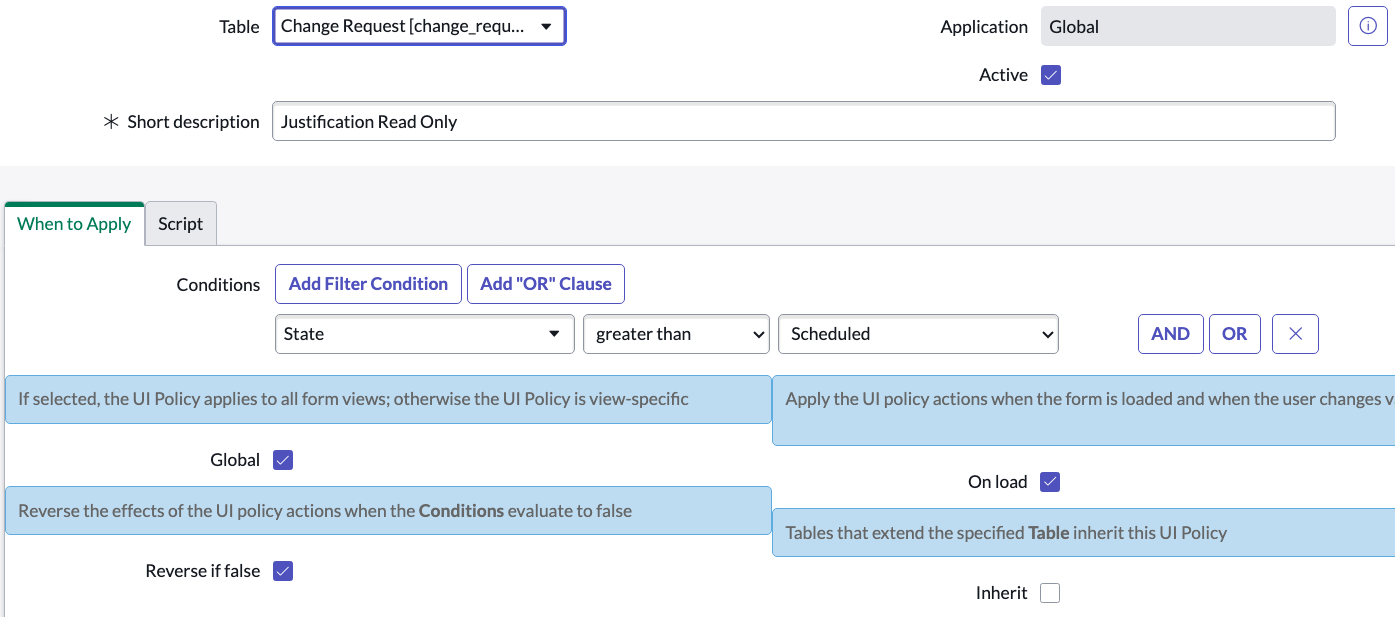This screenshot has height=617, width=1395.
Task: Enable the Inherit checkbox
Action: (x=1050, y=592)
